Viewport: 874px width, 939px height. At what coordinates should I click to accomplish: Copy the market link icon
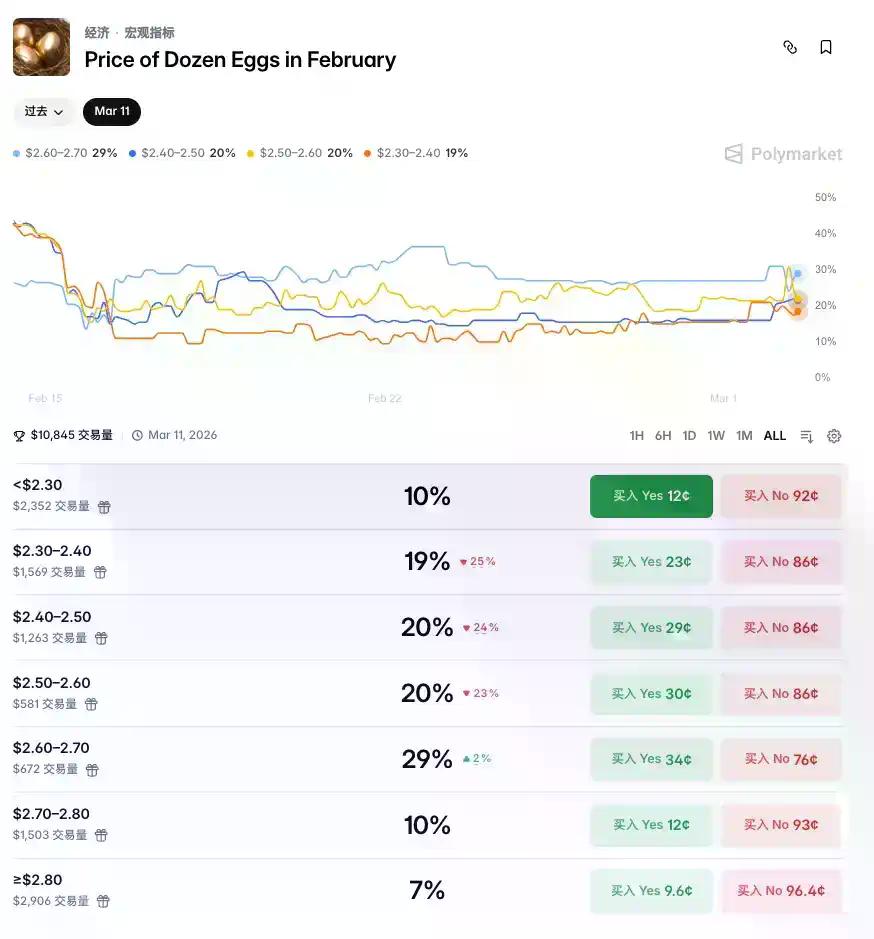(x=790, y=47)
